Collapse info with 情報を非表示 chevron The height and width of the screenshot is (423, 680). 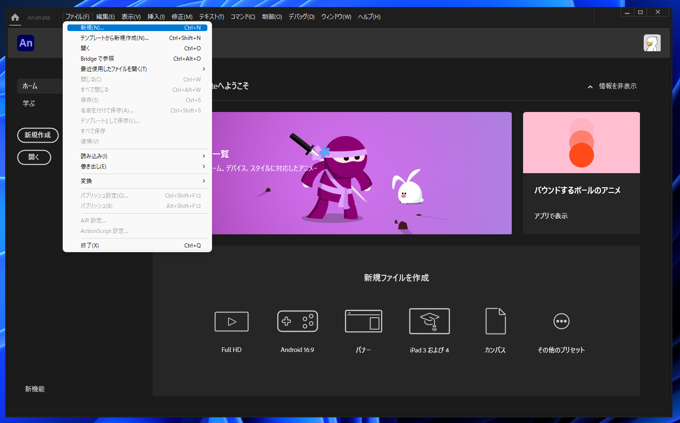pyautogui.click(x=590, y=87)
